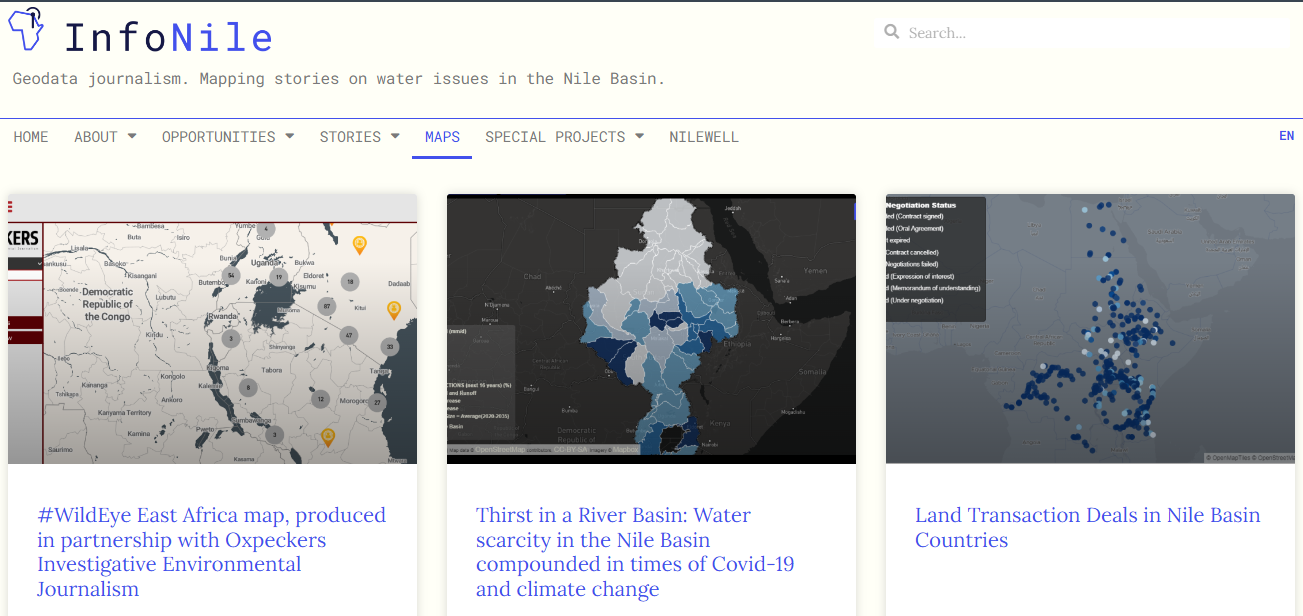The width and height of the screenshot is (1303, 616).
Task: Click the cluster marker labeled 77
Action: tap(377, 403)
